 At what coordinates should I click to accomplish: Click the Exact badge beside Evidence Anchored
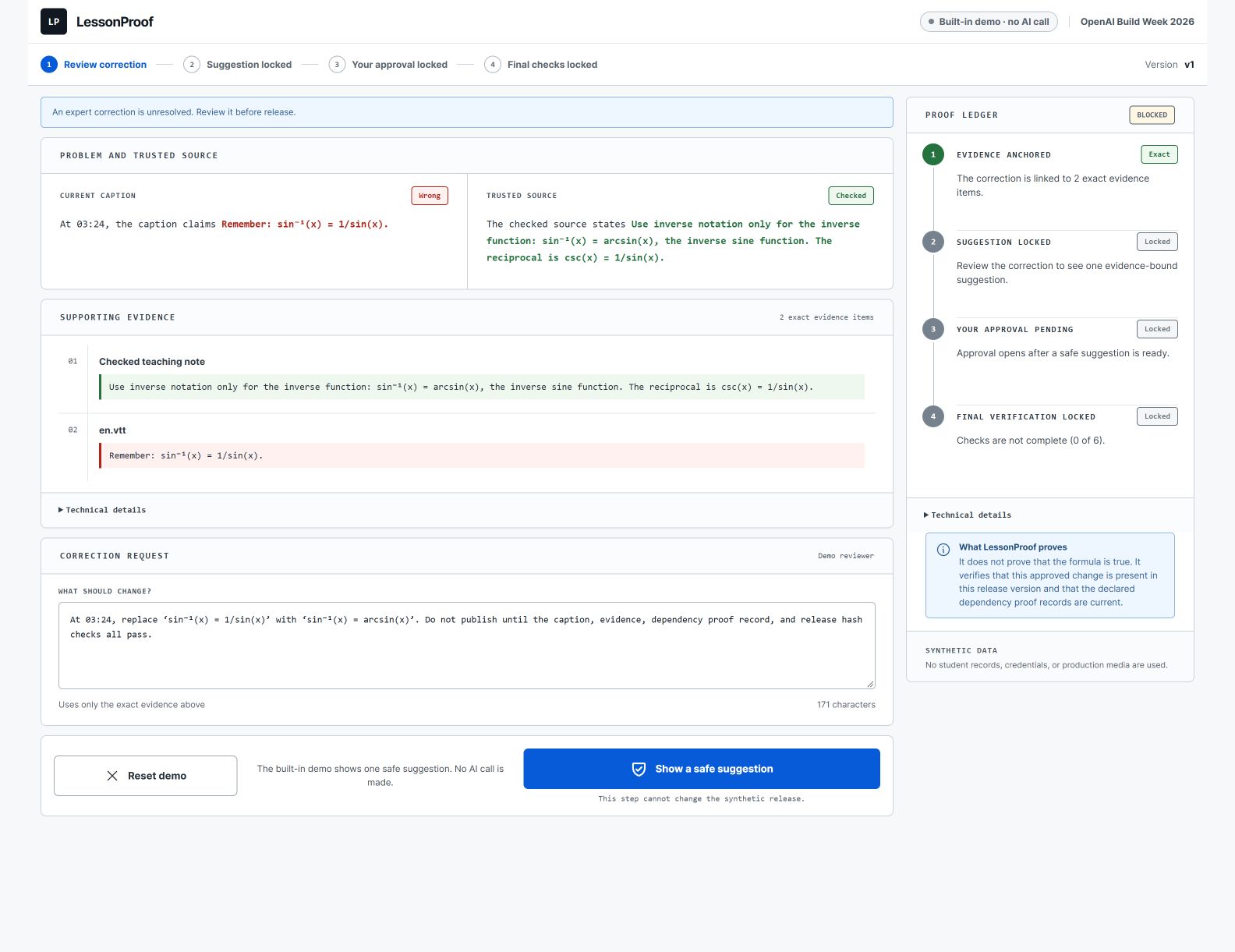pos(1159,154)
